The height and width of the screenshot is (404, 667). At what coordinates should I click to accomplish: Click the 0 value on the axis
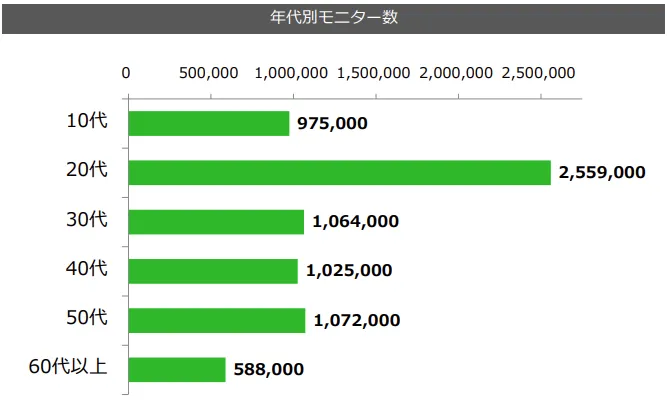[x=126, y=73]
